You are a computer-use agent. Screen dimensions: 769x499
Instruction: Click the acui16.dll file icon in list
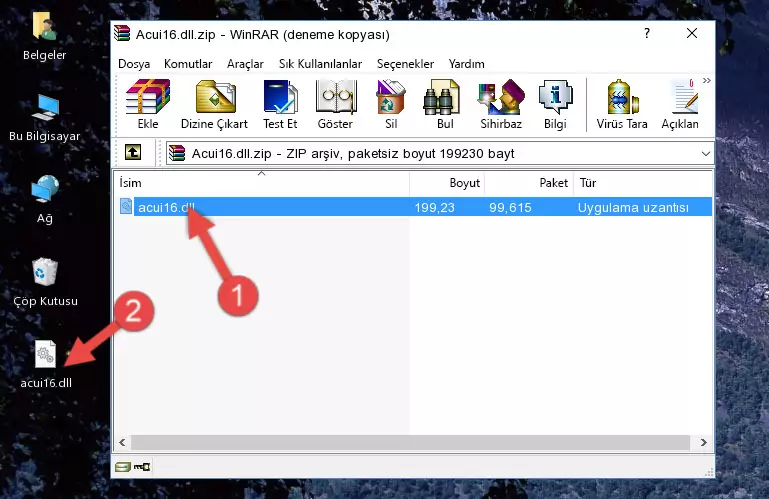coord(126,207)
